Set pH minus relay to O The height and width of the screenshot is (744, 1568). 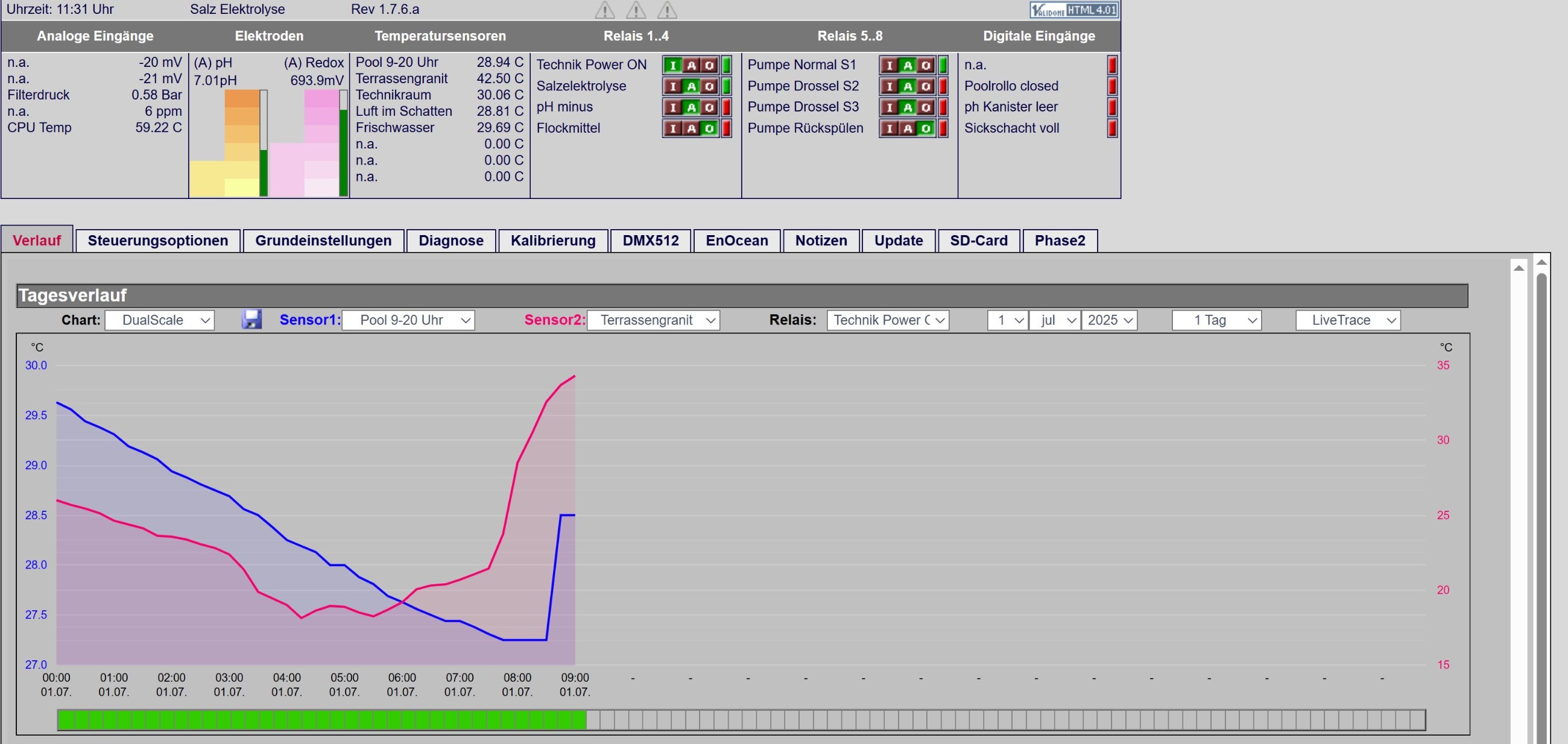click(709, 108)
